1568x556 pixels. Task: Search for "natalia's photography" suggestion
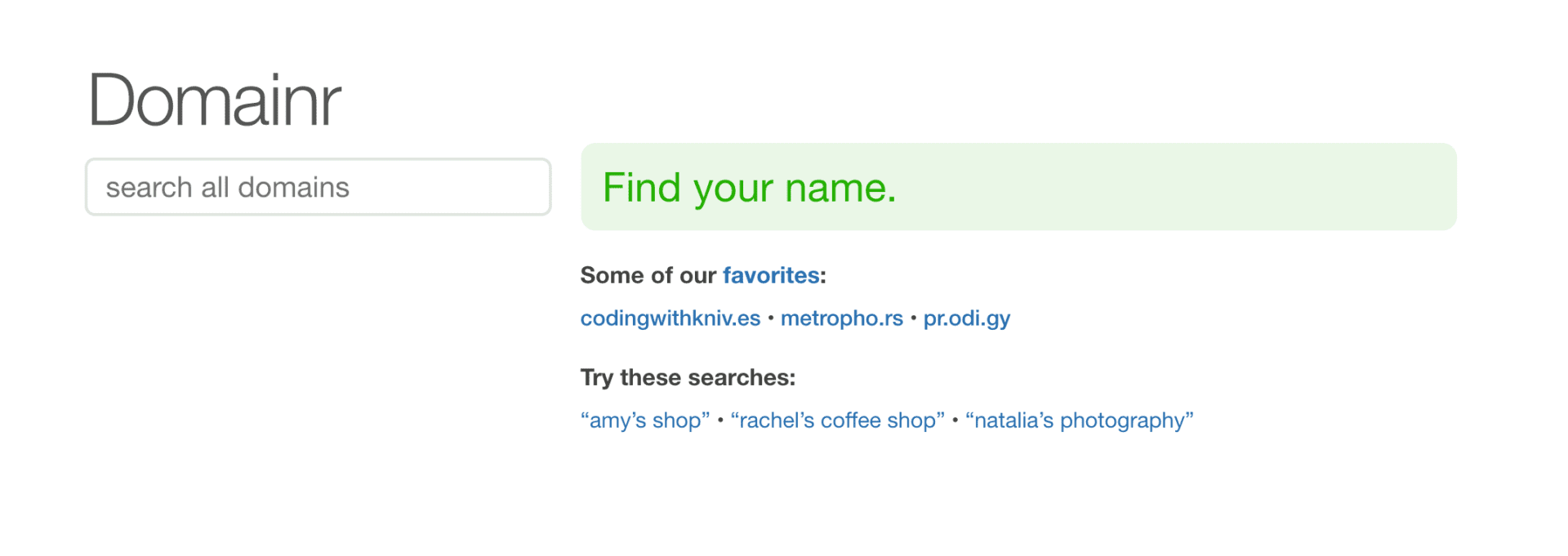click(1079, 420)
